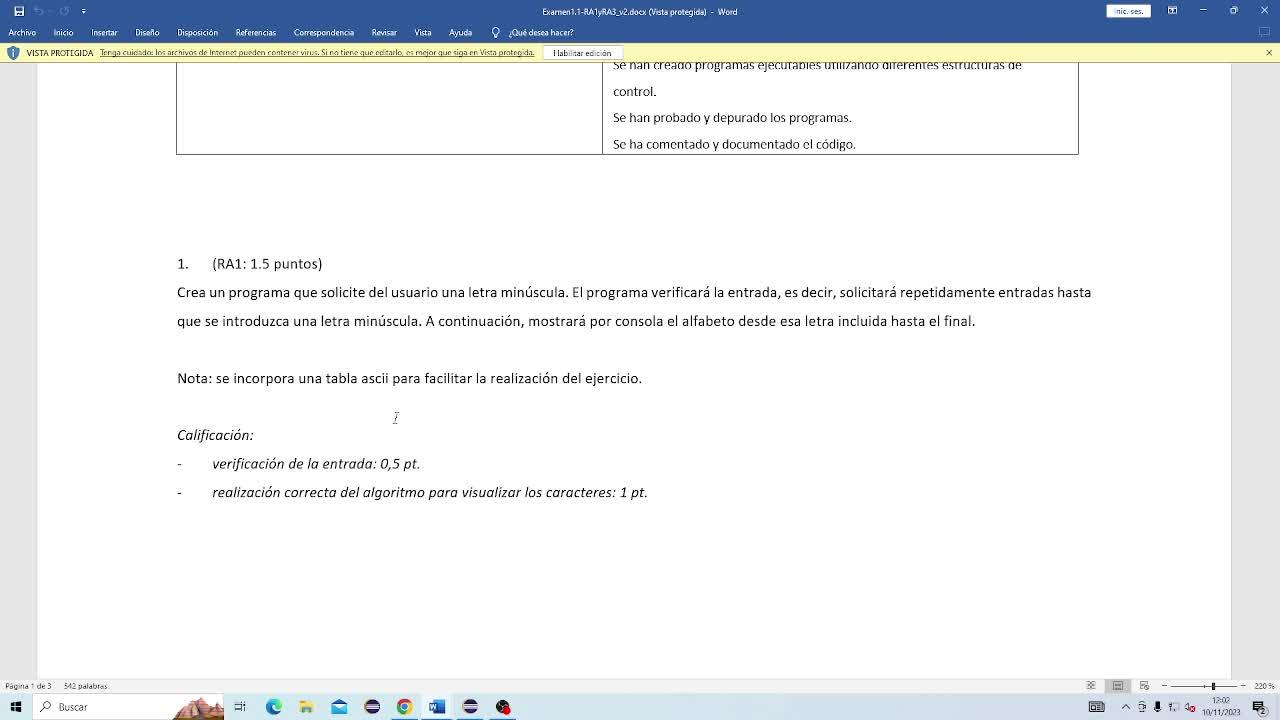Open the Disposición ribbon tab

pyautogui.click(x=197, y=32)
